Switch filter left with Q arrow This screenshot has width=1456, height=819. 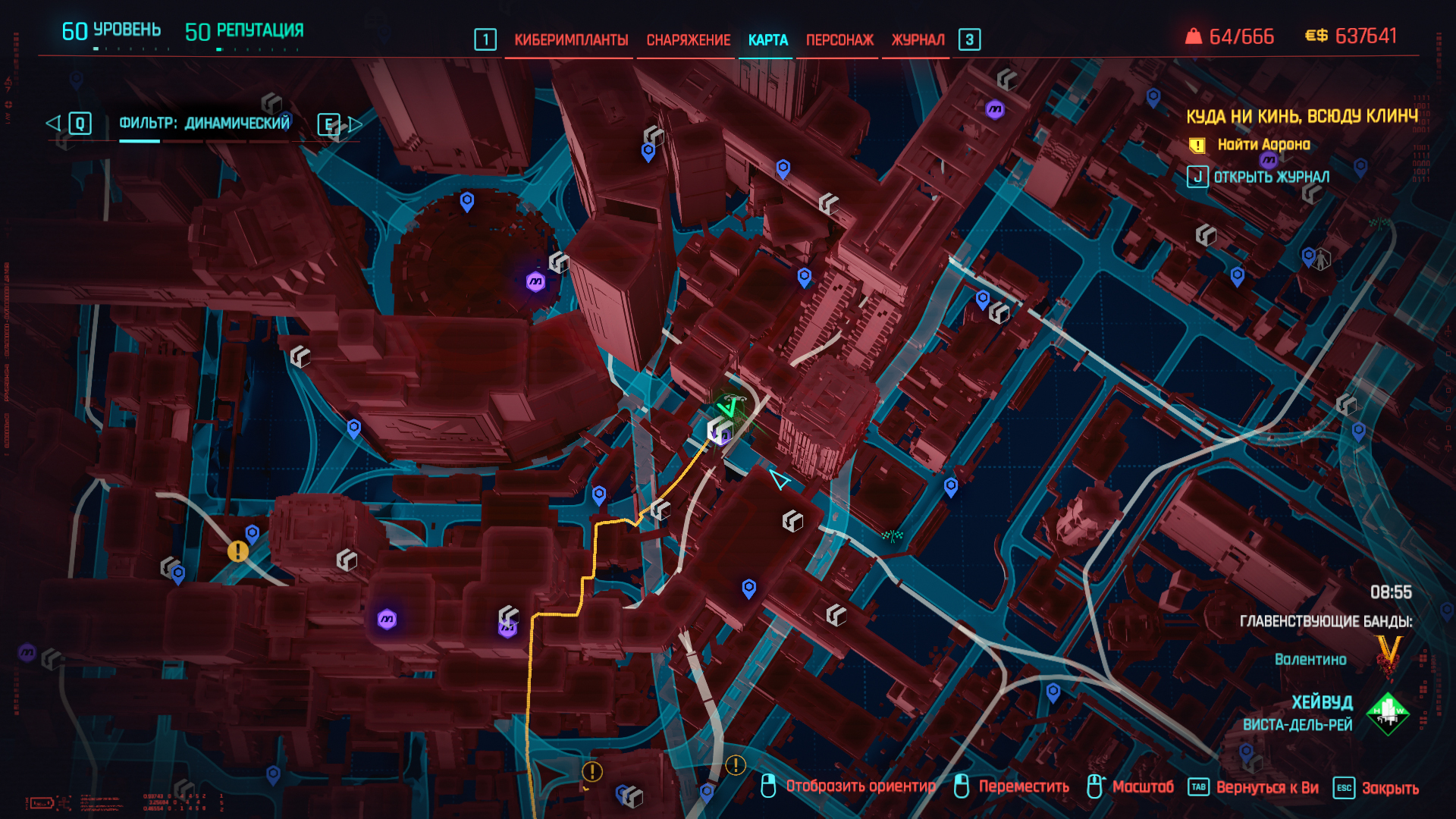[69, 124]
